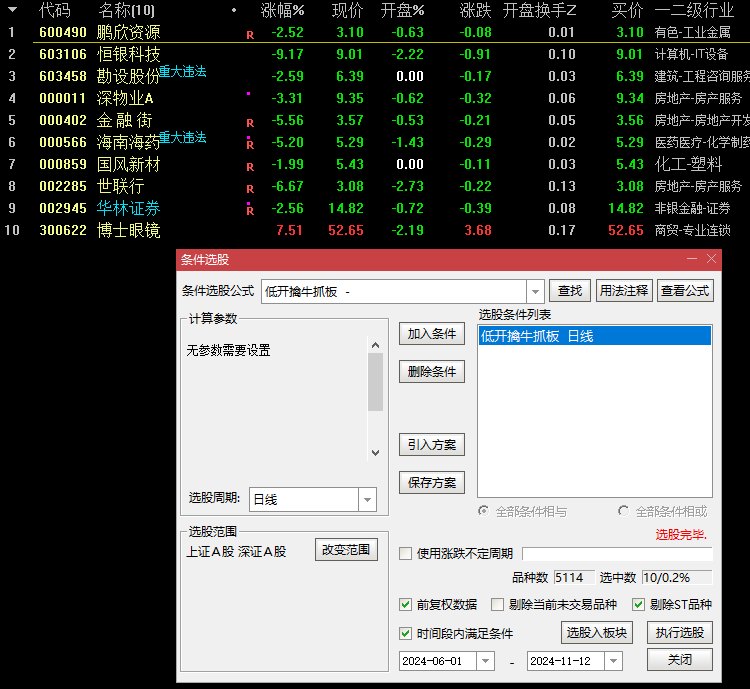Click the start date field 2024-06-01

coord(437,661)
